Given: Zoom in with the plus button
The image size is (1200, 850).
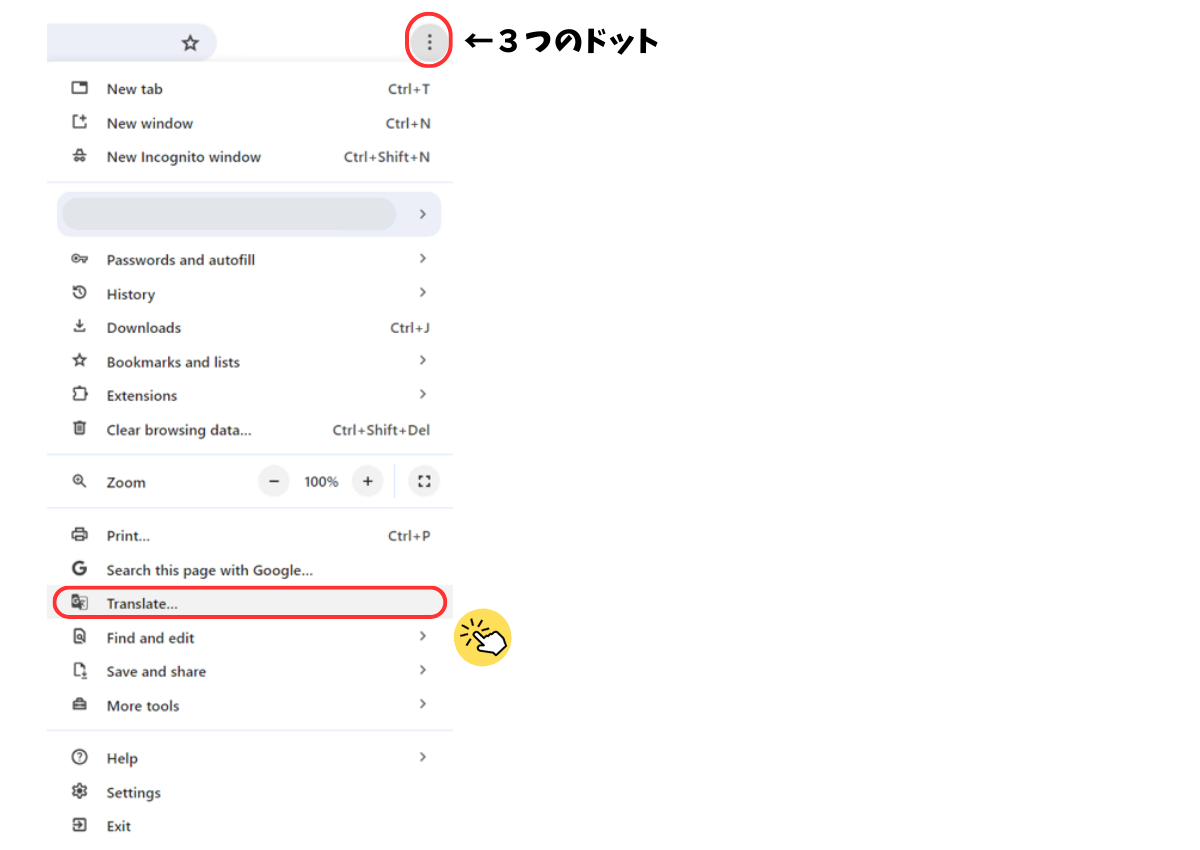Looking at the screenshot, I should (368, 482).
